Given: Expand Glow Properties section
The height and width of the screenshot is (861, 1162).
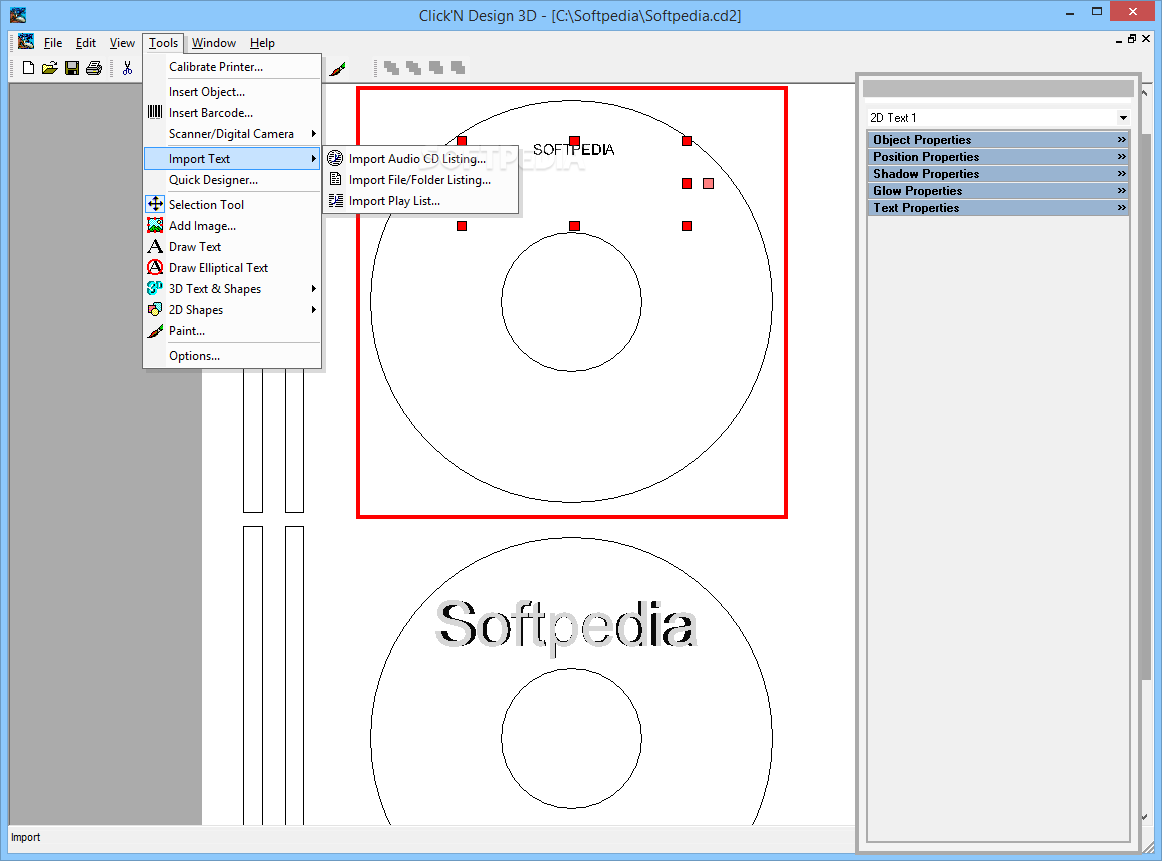Looking at the screenshot, I should [x=998, y=190].
